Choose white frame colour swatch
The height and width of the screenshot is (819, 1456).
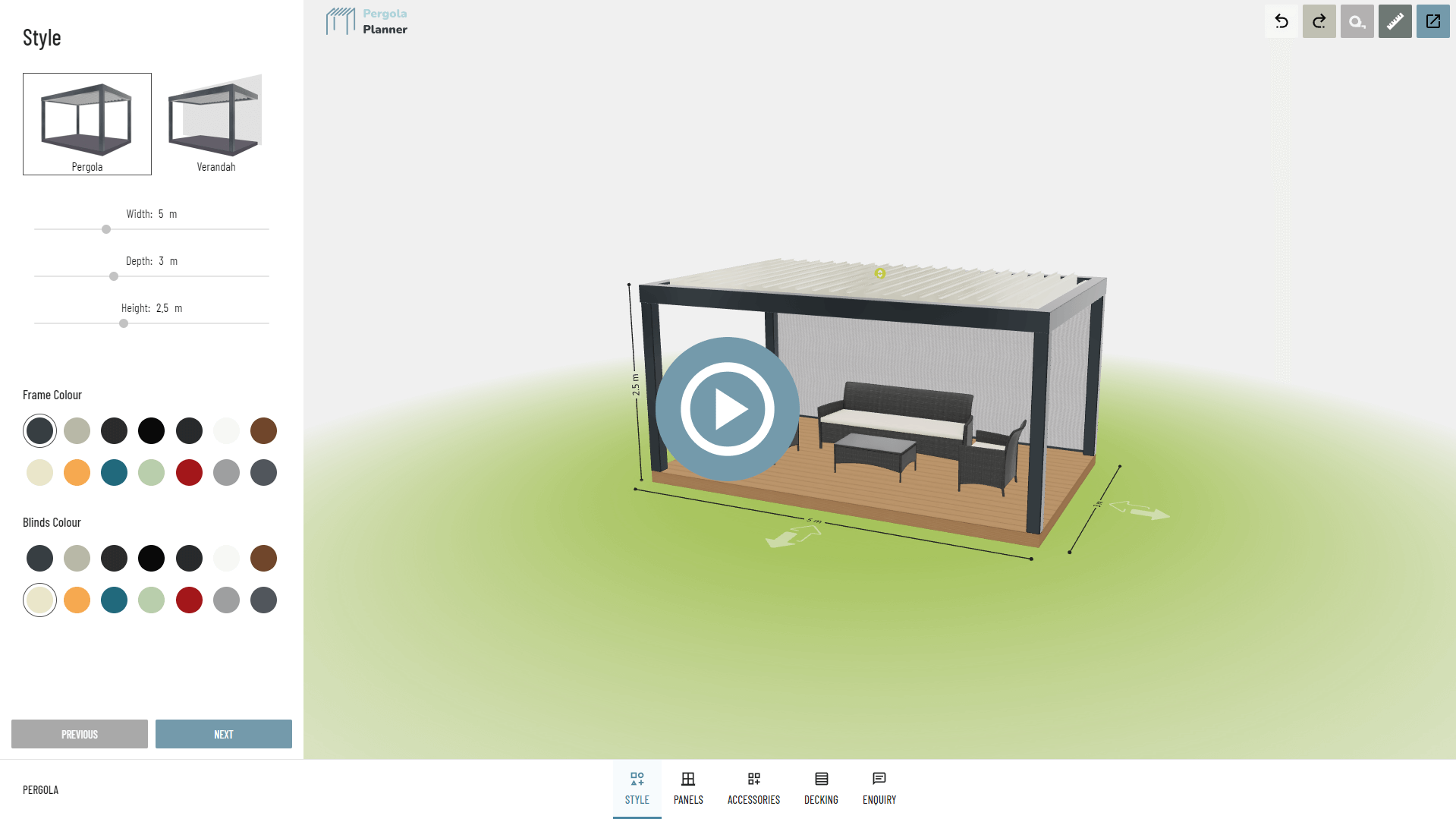point(226,431)
